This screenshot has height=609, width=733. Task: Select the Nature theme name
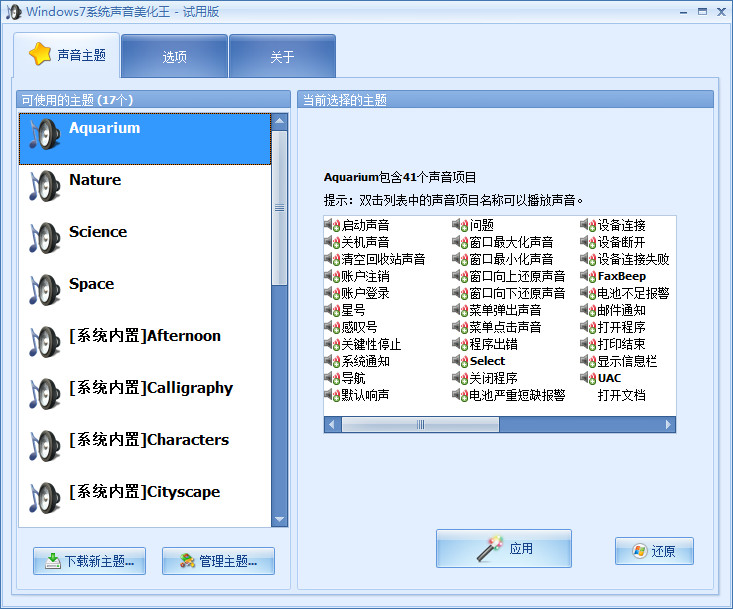pos(95,180)
